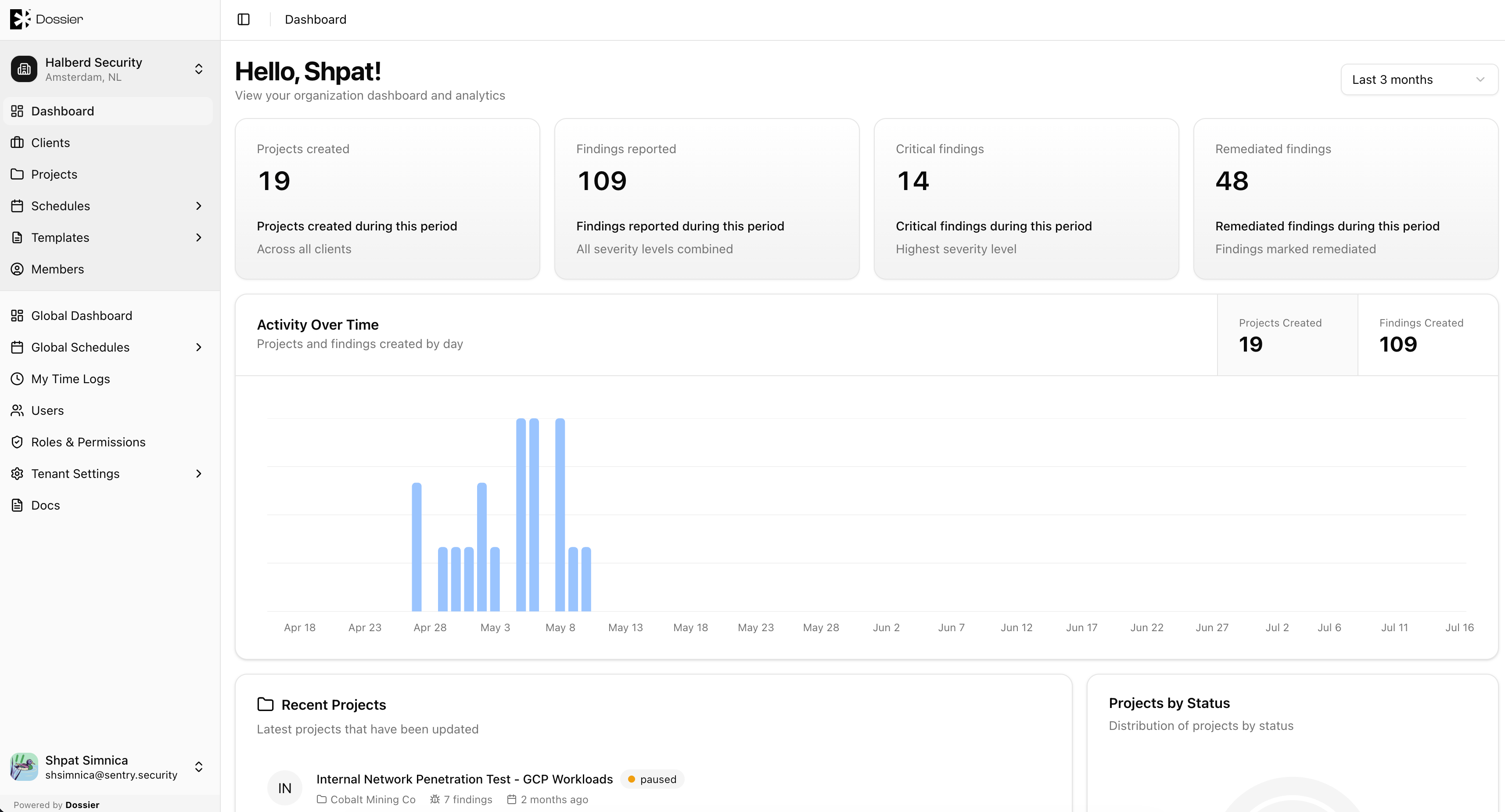This screenshot has width=1505, height=812.
Task: Click Shpat Simnica's avatar picture
Action: (24, 766)
